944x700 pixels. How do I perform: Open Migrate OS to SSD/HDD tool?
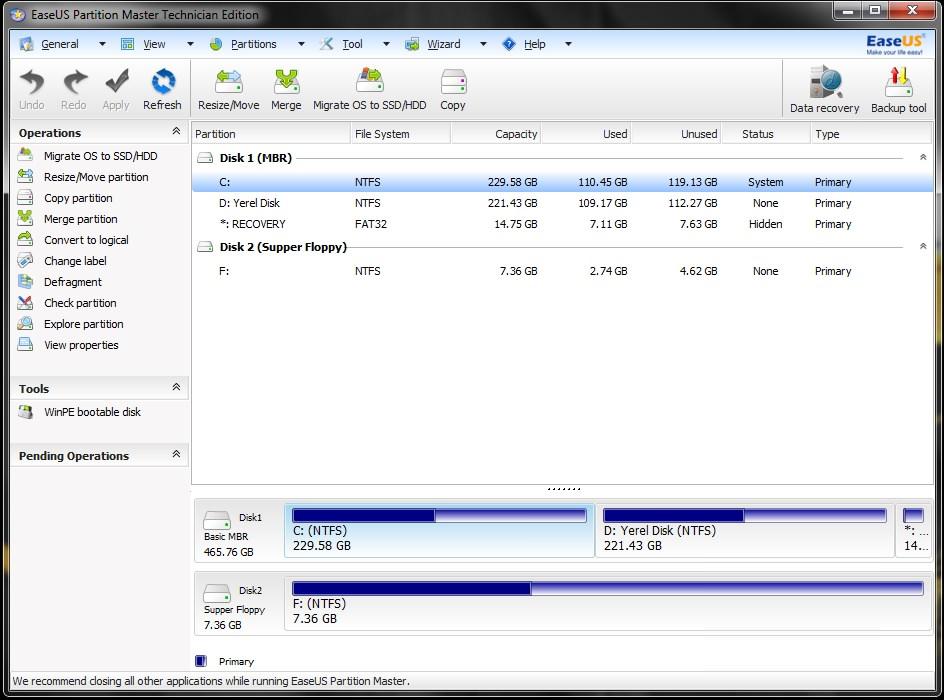pyautogui.click(x=369, y=89)
